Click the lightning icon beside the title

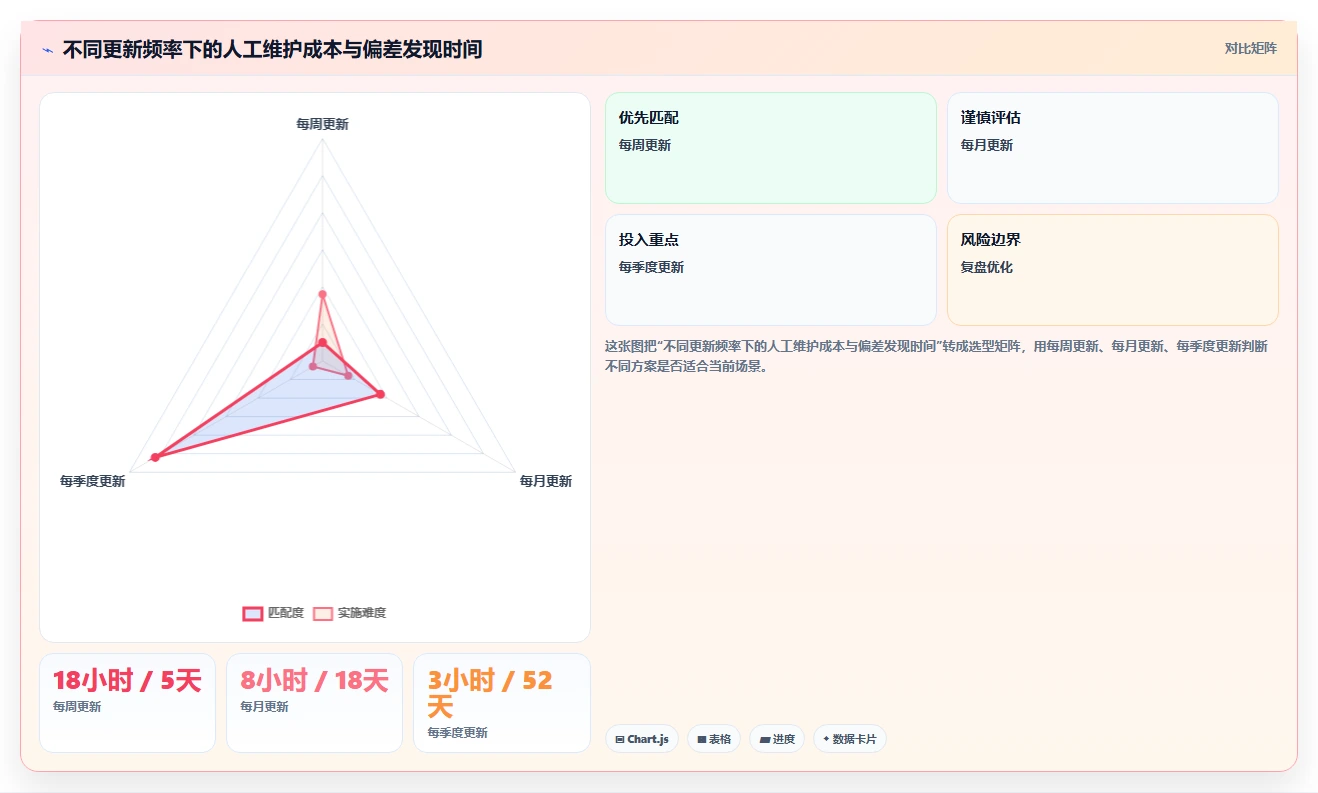coord(48,50)
